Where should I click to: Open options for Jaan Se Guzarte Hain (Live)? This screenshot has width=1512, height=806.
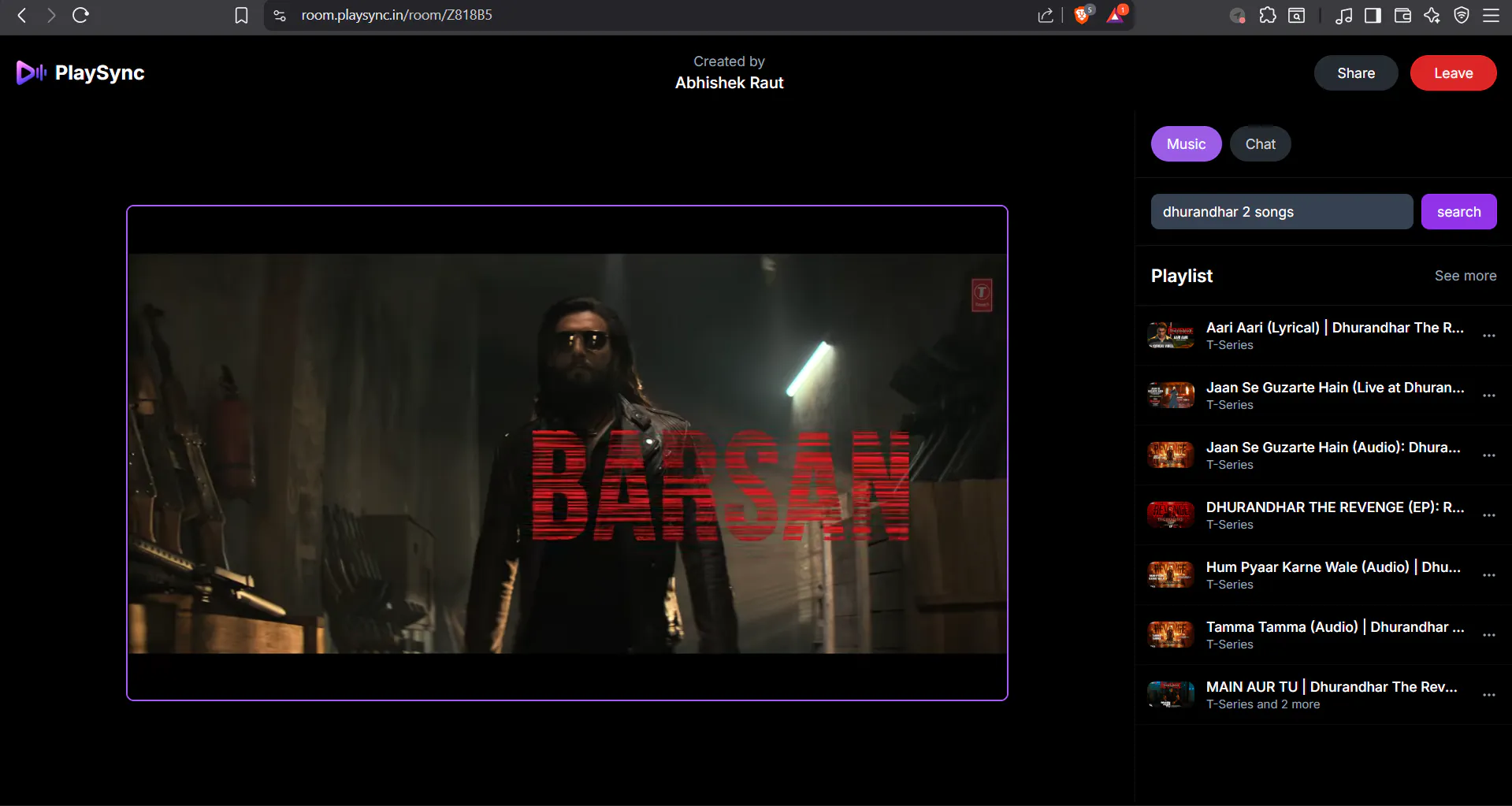click(1488, 396)
